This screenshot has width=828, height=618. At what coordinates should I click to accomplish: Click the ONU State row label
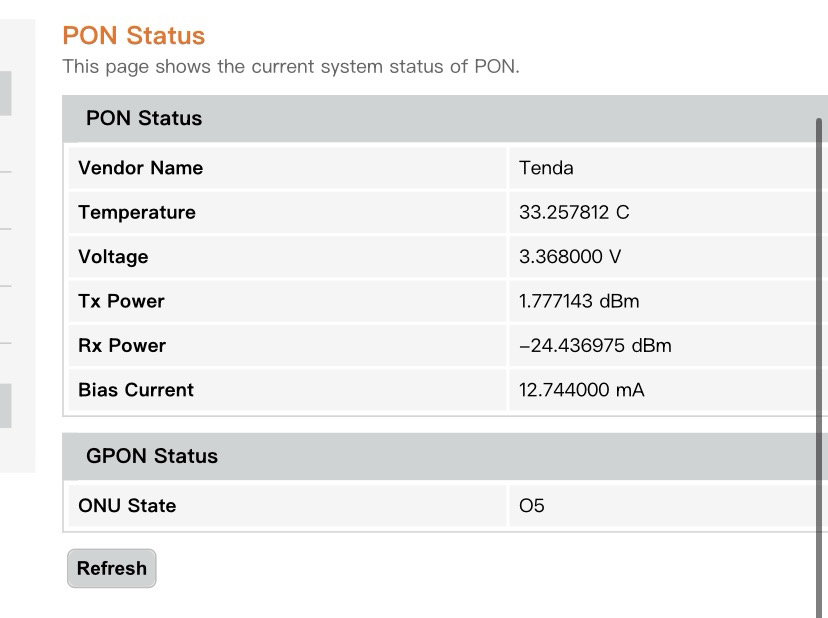pyautogui.click(x=127, y=506)
